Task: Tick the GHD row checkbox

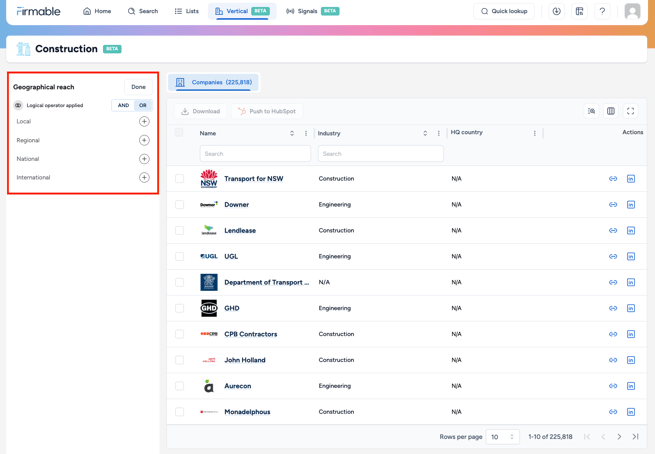Action: 180,308
